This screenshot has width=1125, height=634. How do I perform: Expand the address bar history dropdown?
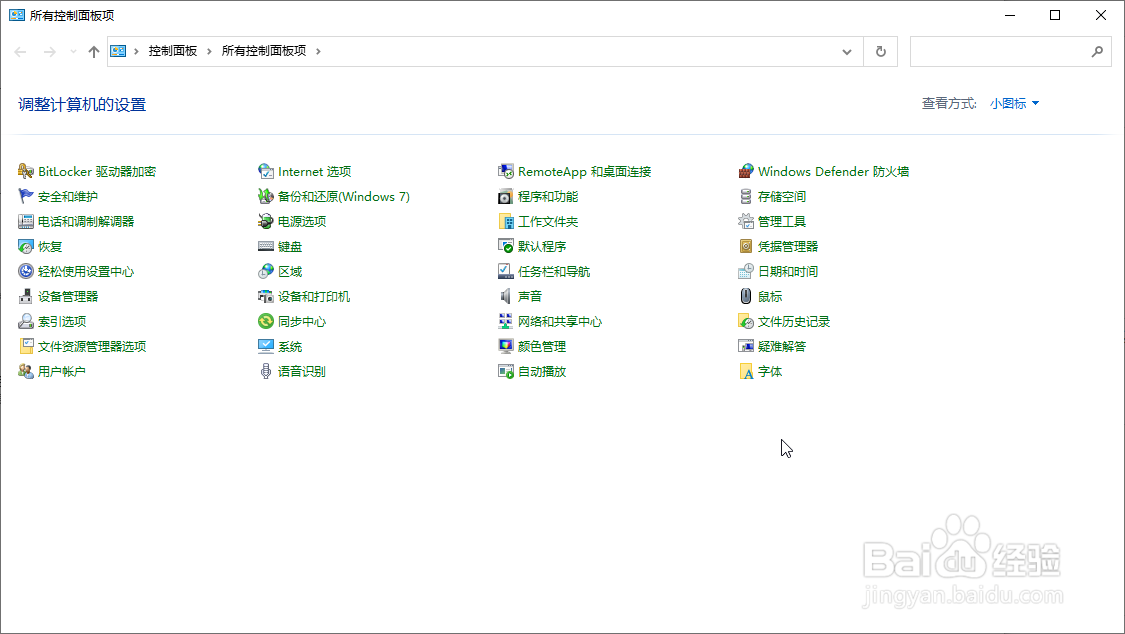[847, 52]
